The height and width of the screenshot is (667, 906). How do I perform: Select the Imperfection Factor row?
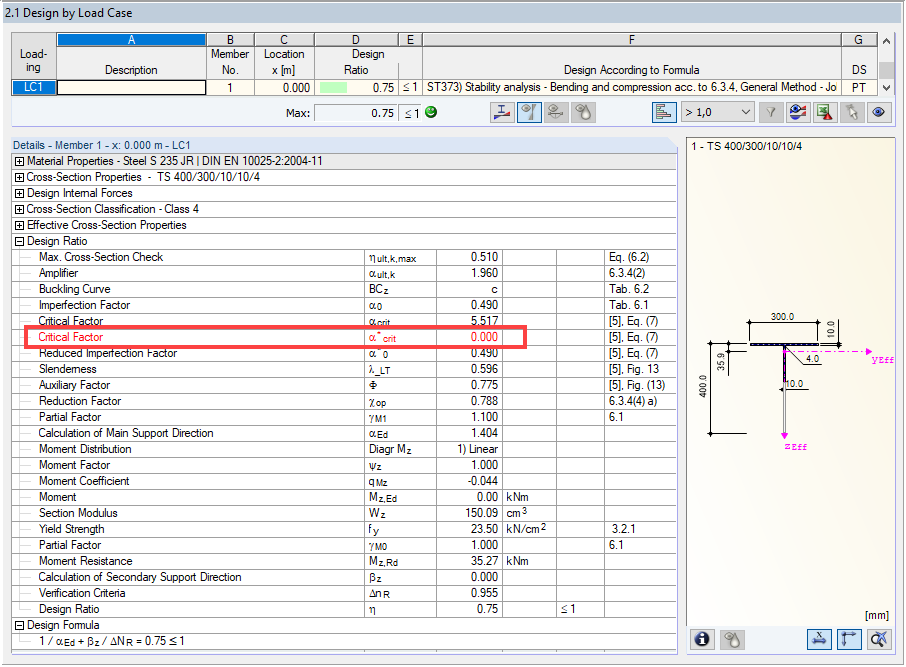point(344,305)
